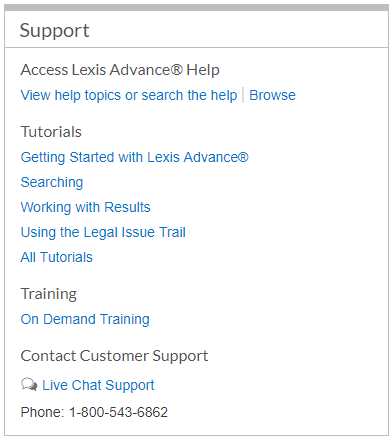
Task: Click the Contact Customer Support heading
Action: pos(114,356)
